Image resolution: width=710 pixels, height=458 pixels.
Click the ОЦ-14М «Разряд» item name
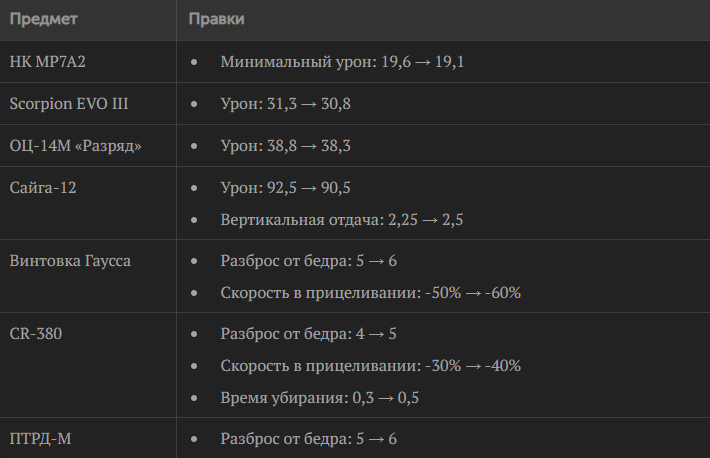coord(75,146)
